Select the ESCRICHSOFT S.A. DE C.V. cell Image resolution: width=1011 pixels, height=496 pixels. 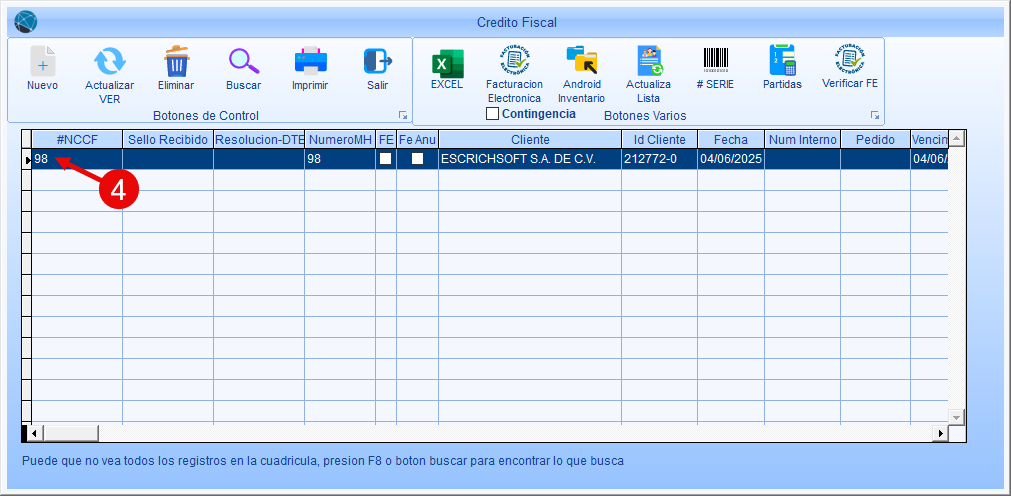530,159
